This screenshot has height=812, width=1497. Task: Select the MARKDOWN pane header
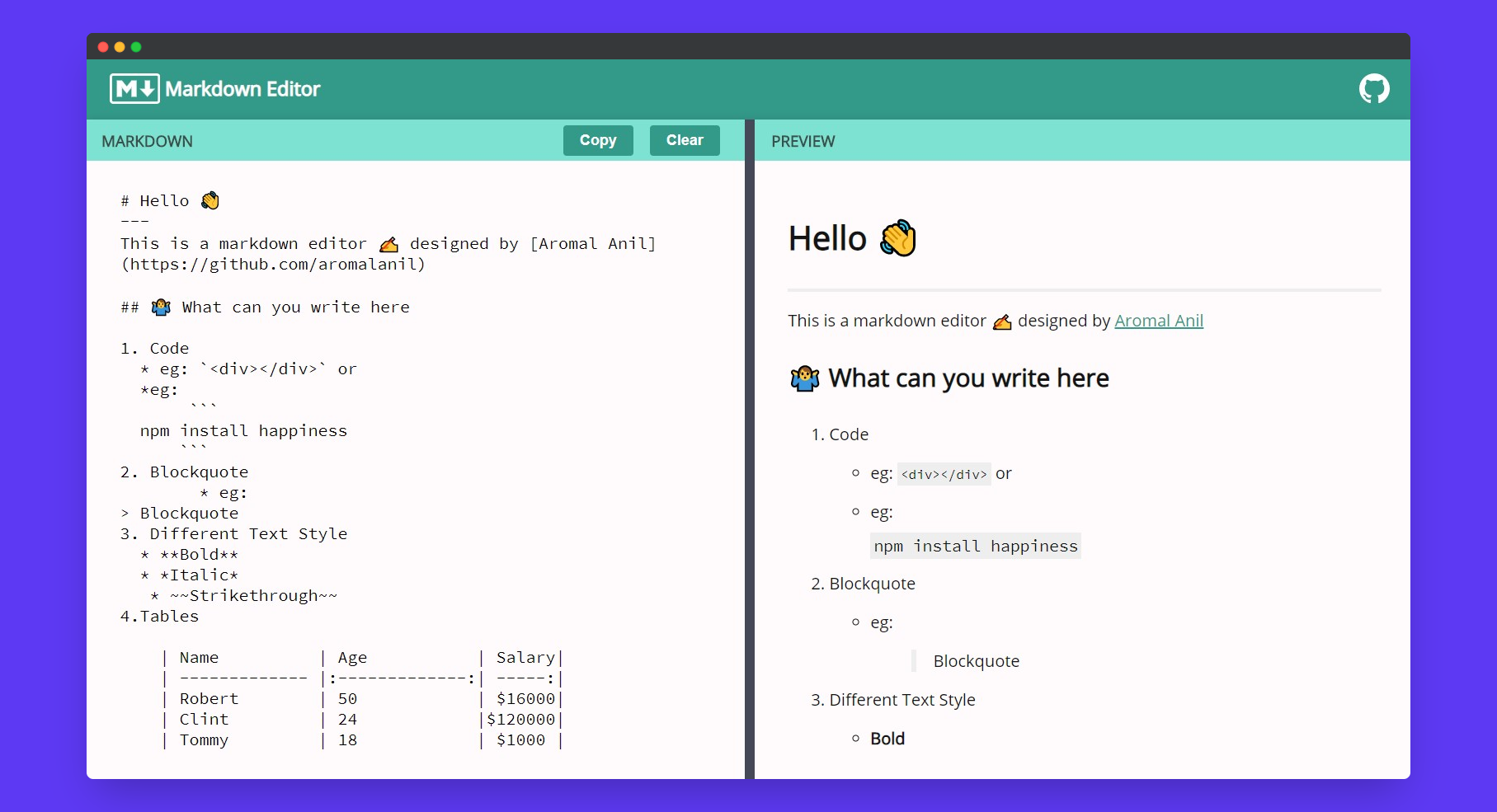[147, 141]
